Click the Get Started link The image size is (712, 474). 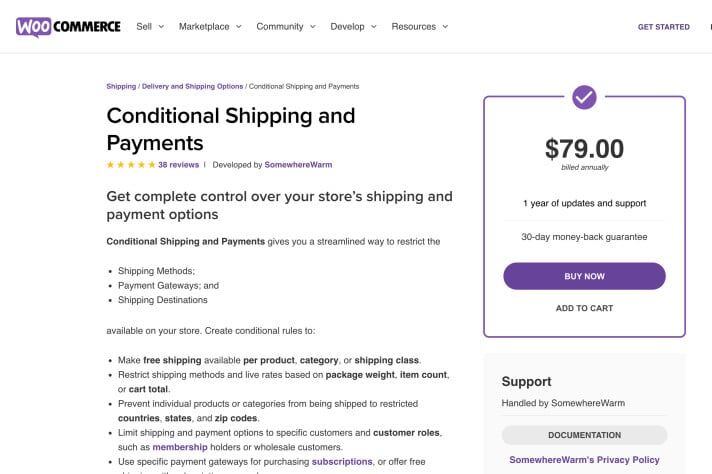663,27
